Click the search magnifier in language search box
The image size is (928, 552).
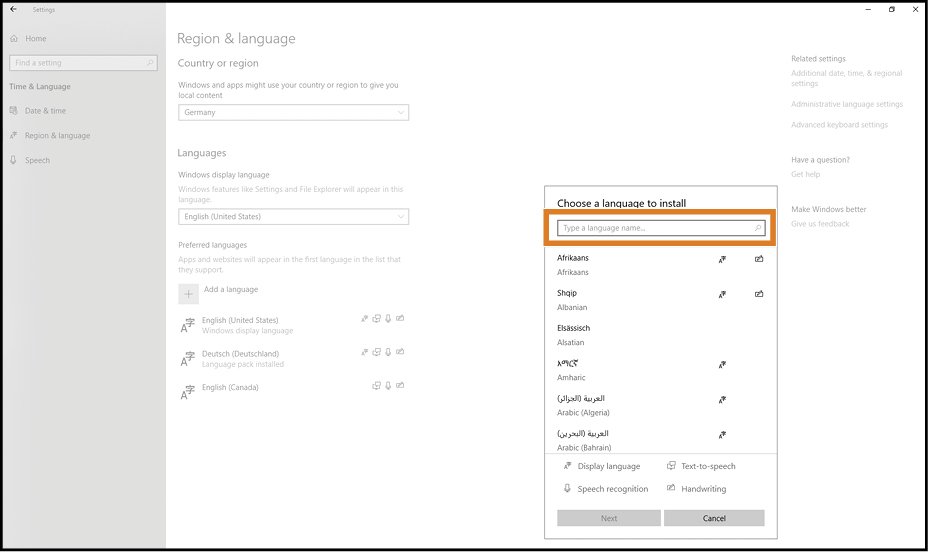click(x=758, y=228)
